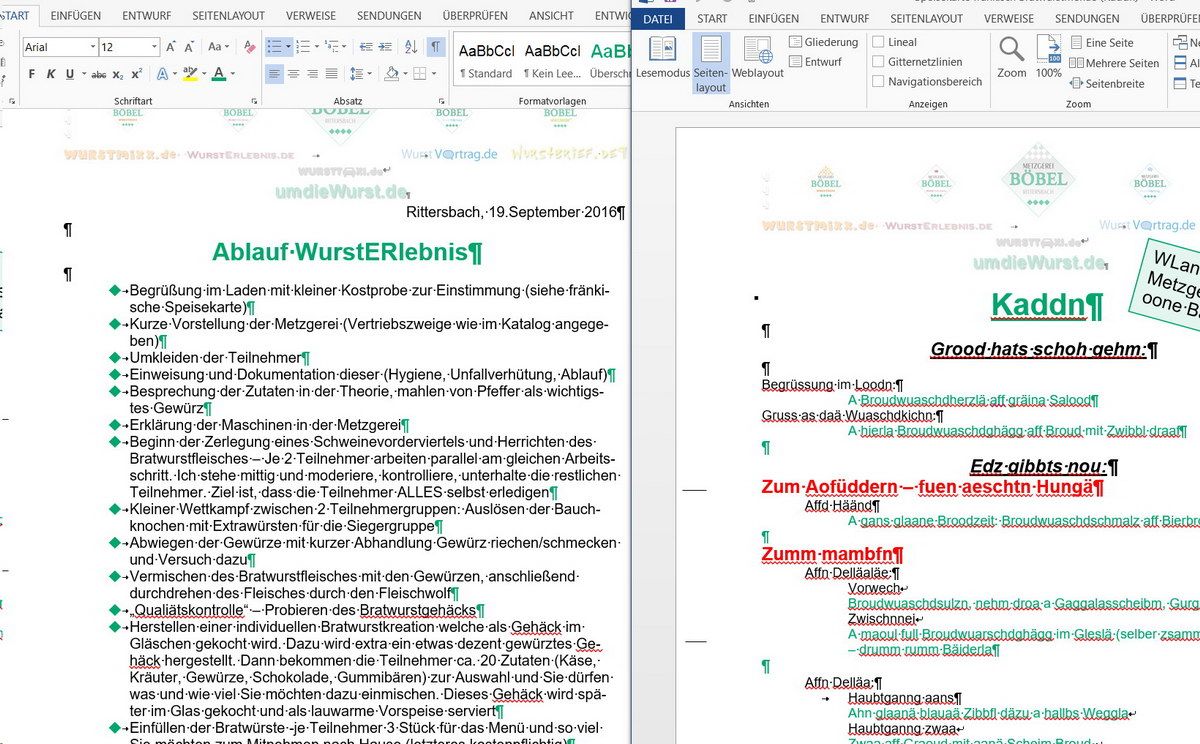Expand the numbered list style dropdown arrow

[316, 47]
